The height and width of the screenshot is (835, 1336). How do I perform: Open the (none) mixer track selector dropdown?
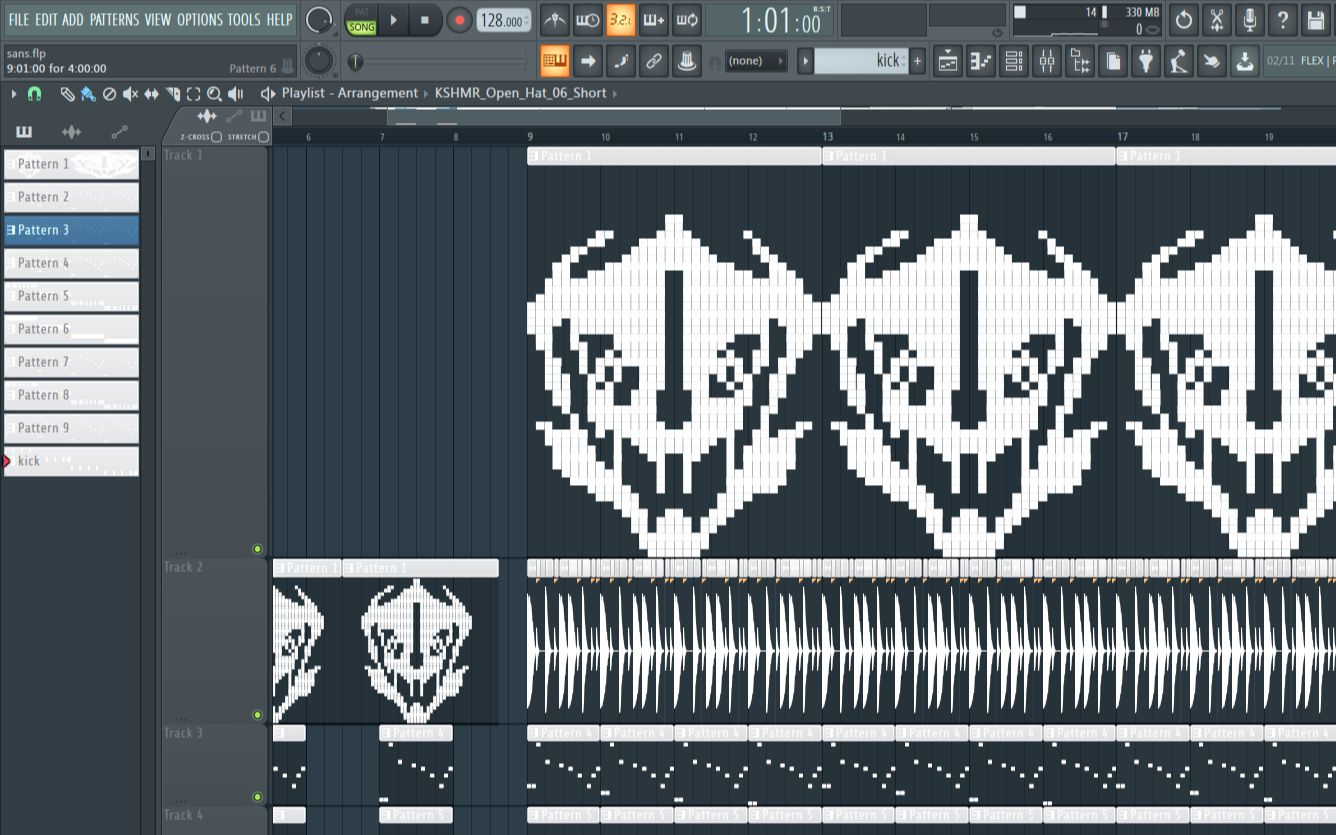756,61
